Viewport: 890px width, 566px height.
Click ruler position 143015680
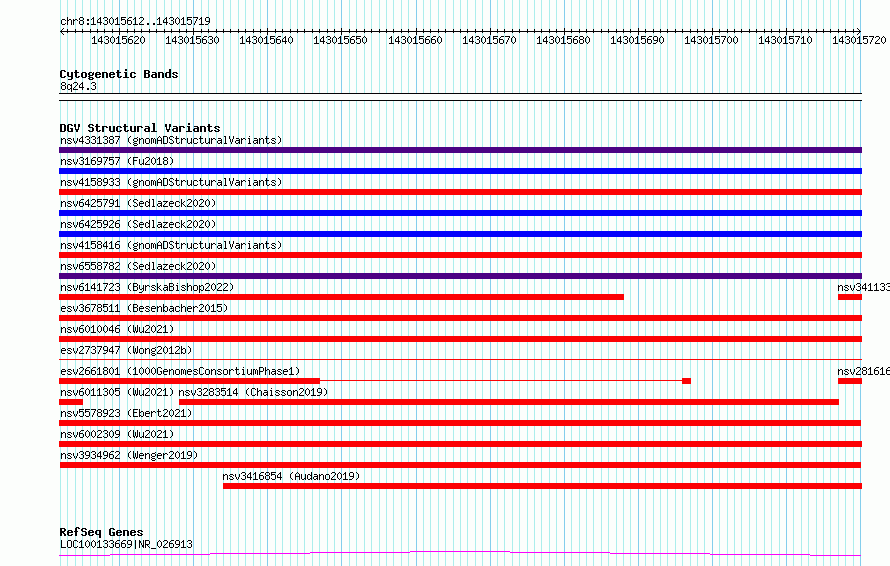563,40
